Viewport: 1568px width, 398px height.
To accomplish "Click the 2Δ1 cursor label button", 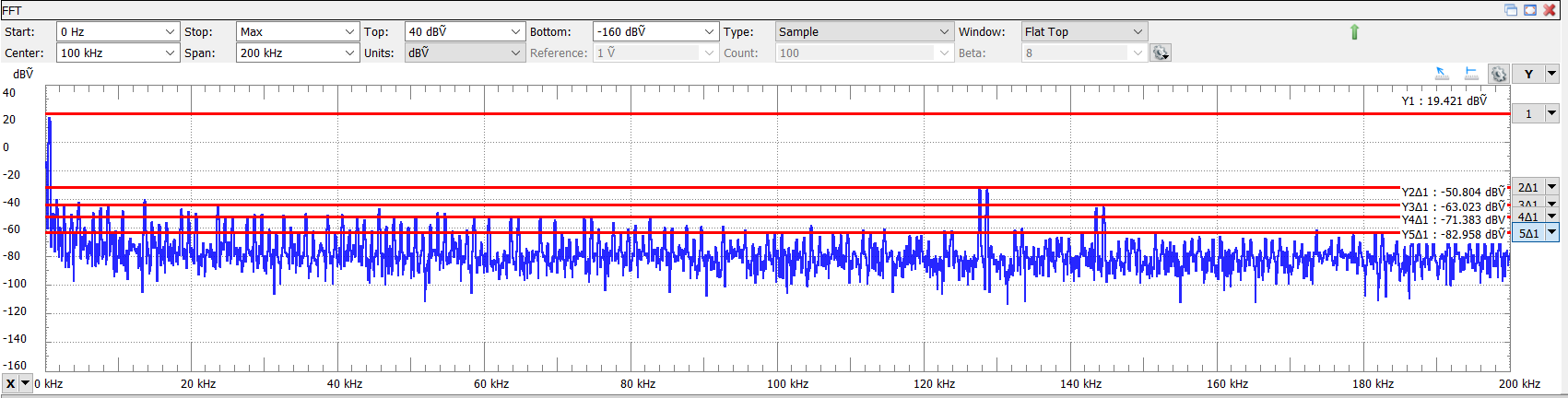I will [1527, 187].
